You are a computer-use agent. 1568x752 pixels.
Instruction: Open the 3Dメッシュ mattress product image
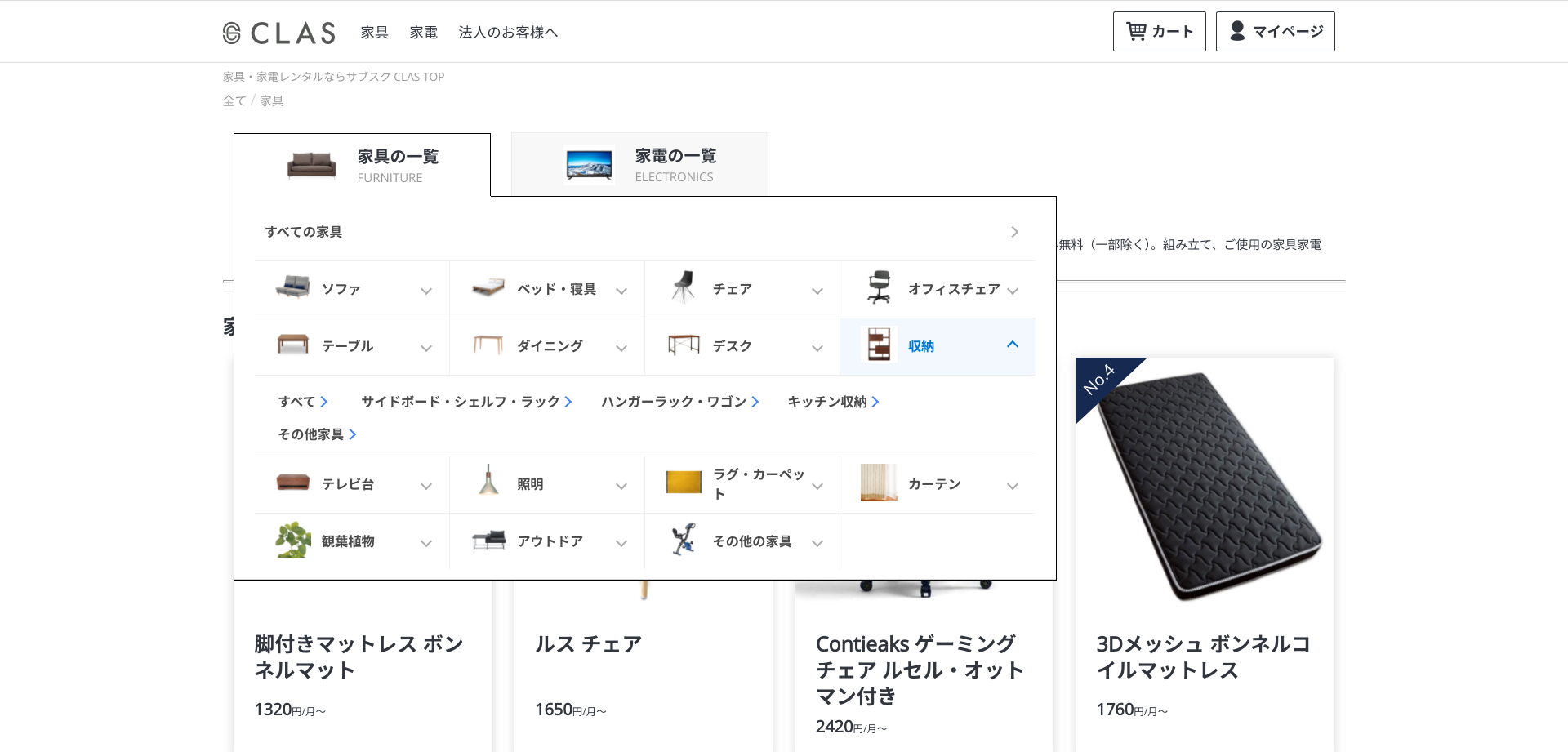(1205, 485)
